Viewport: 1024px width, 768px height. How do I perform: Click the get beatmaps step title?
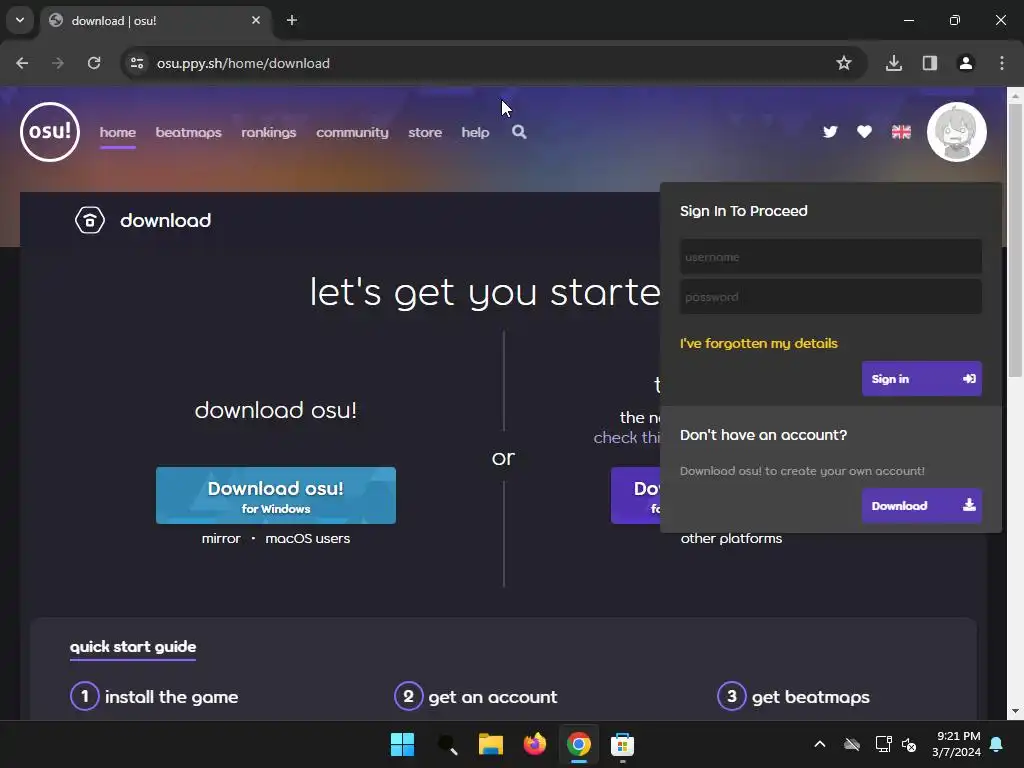(810, 697)
